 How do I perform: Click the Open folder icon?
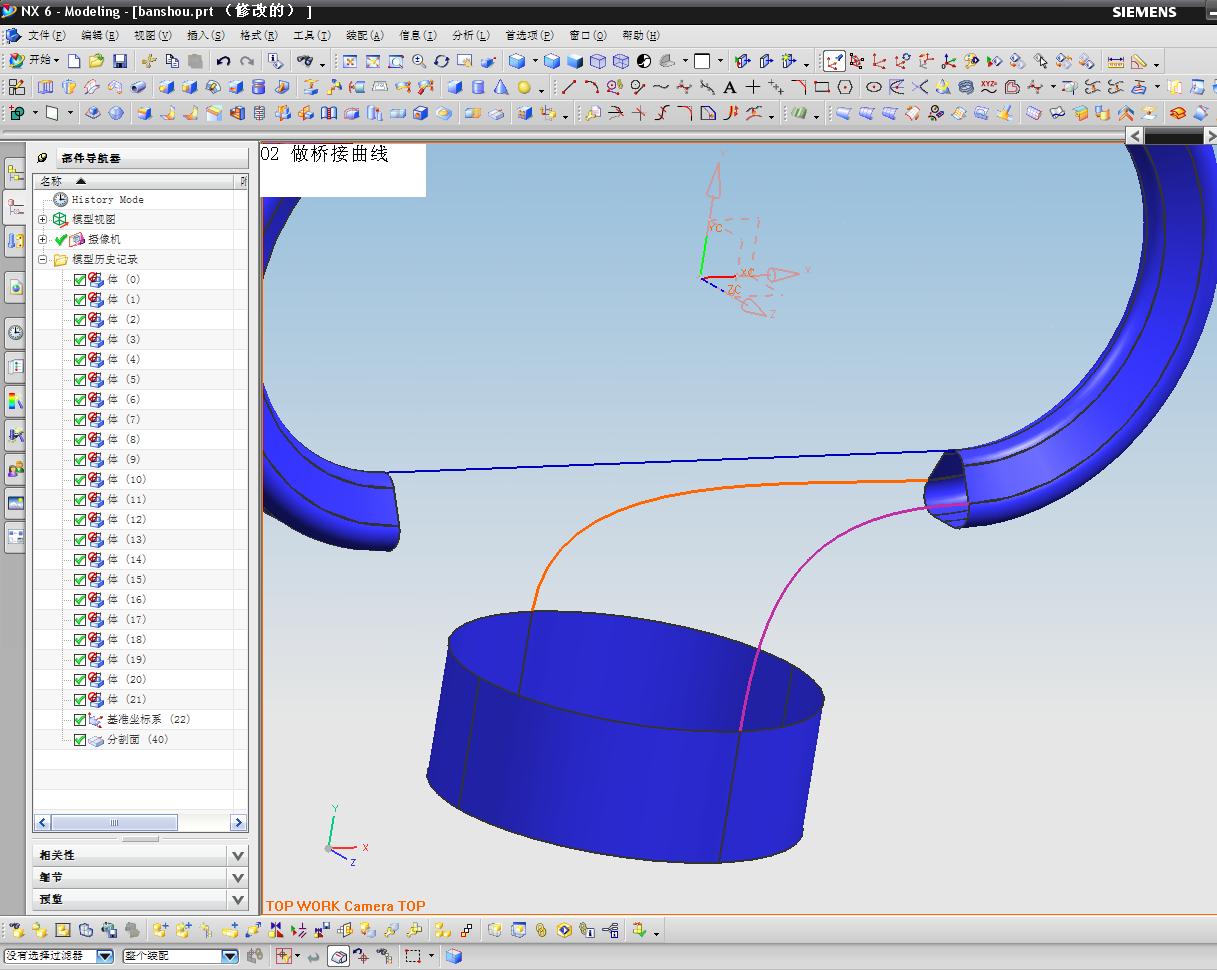(x=96, y=61)
